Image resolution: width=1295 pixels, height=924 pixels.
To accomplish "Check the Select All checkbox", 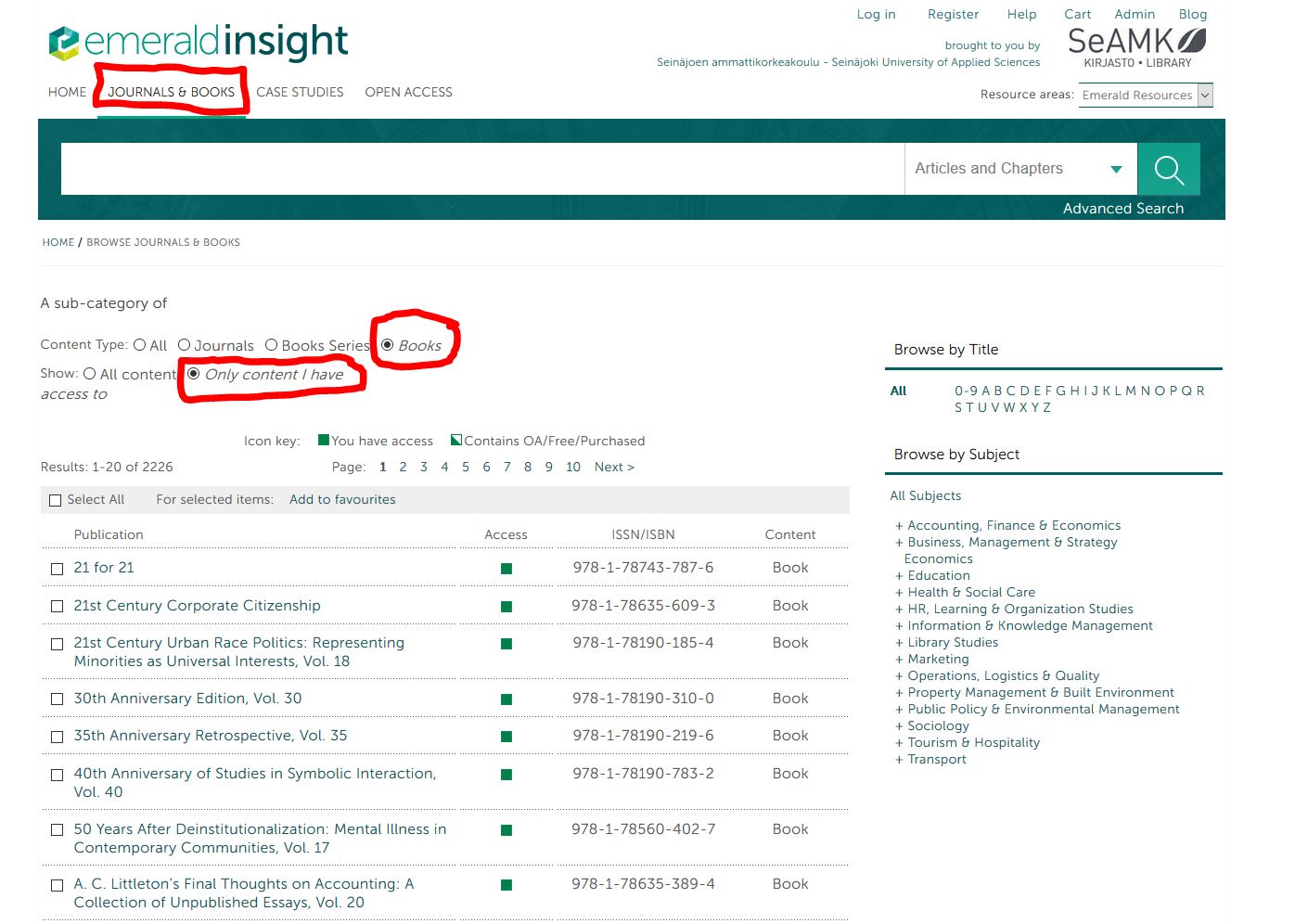I will [x=55, y=500].
